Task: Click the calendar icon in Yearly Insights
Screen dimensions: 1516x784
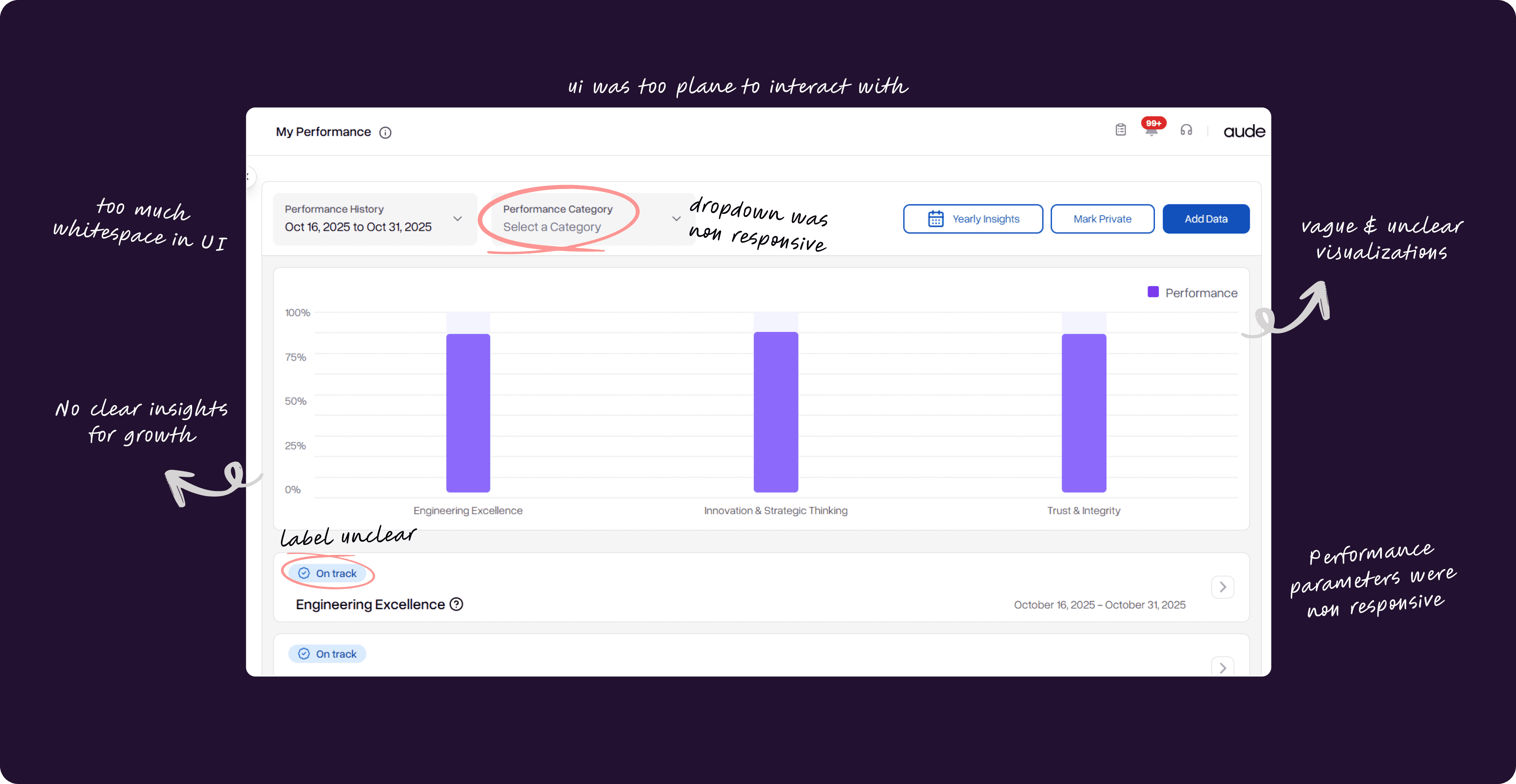Action: [936, 219]
